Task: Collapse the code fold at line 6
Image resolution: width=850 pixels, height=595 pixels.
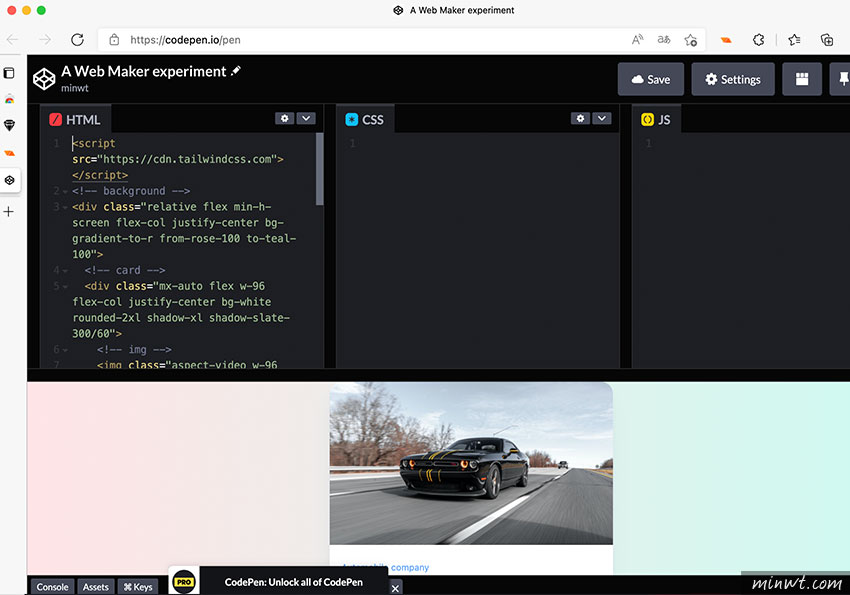Action: click(65, 350)
